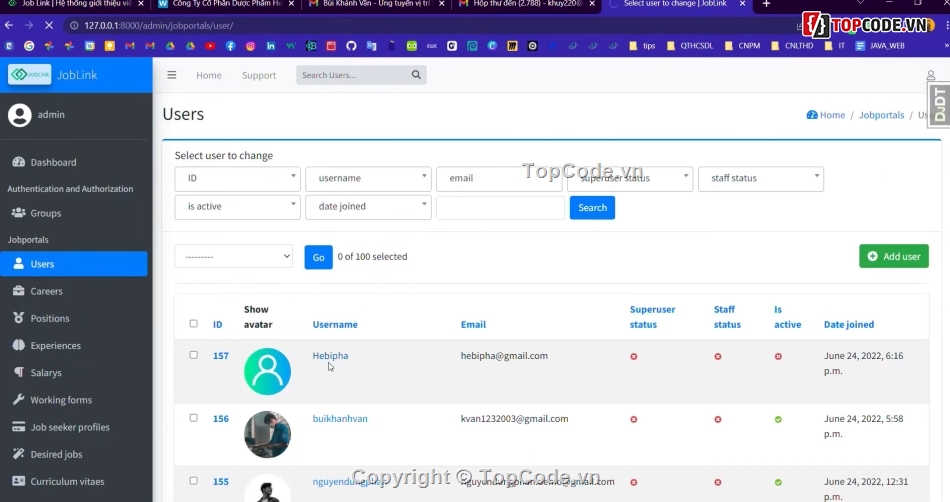The height and width of the screenshot is (502, 950).
Task: Switch to the Công Ty Cổ Phần Dược Phẩm tab
Action: tap(226, 4)
